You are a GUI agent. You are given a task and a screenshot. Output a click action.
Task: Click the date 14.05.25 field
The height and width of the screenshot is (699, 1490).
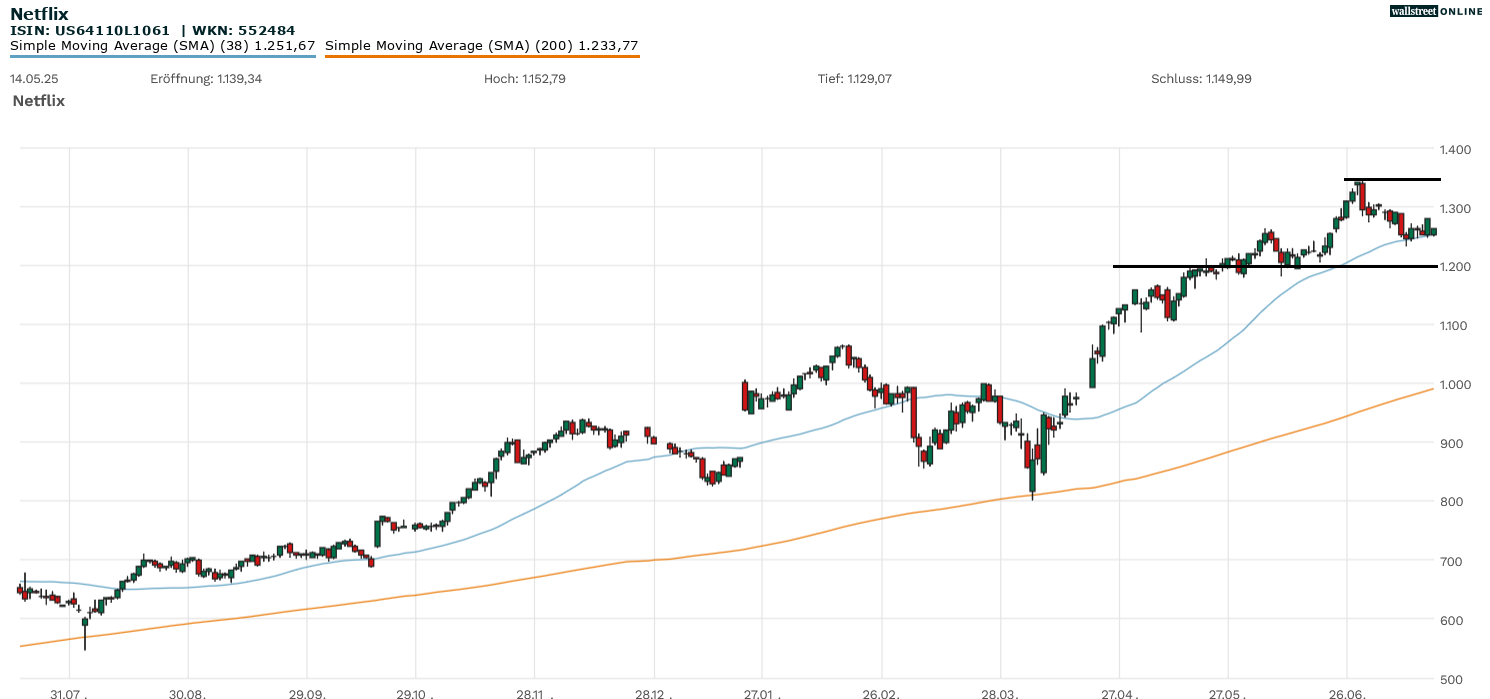point(33,78)
